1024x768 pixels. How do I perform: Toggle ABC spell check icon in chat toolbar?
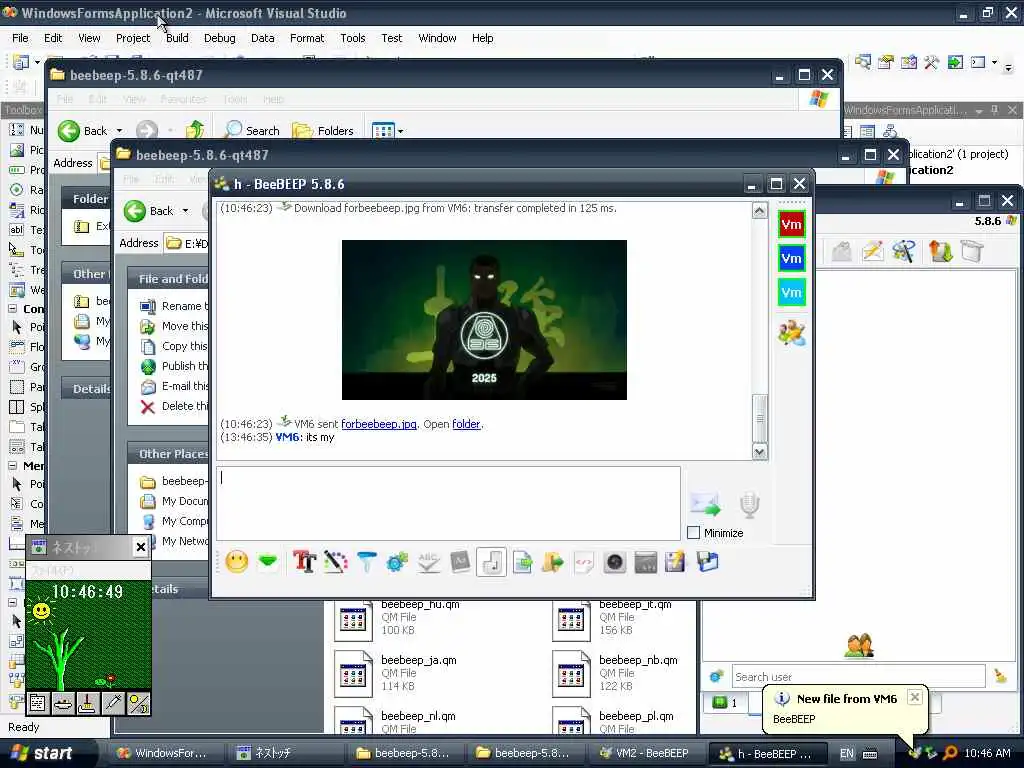(x=428, y=562)
